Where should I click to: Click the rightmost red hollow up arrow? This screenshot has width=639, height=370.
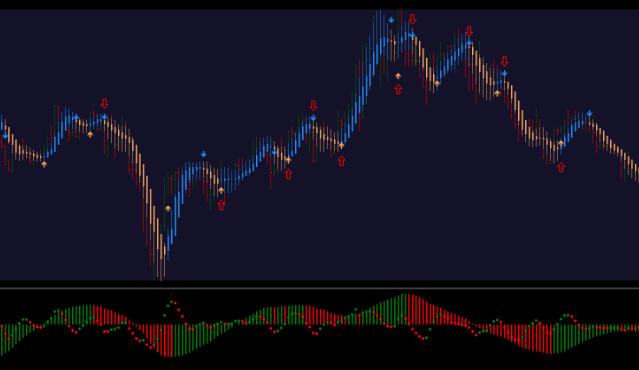(561, 167)
